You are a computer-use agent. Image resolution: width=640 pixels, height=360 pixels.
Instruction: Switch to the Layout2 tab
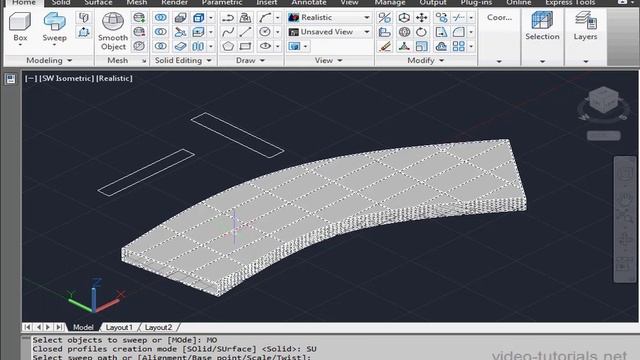tap(158, 327)
